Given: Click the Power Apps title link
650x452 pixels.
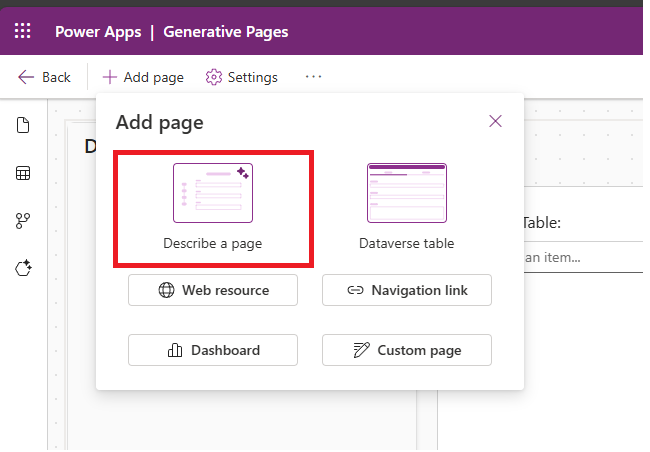Looking at the screenshot, I should pos(98,32).
